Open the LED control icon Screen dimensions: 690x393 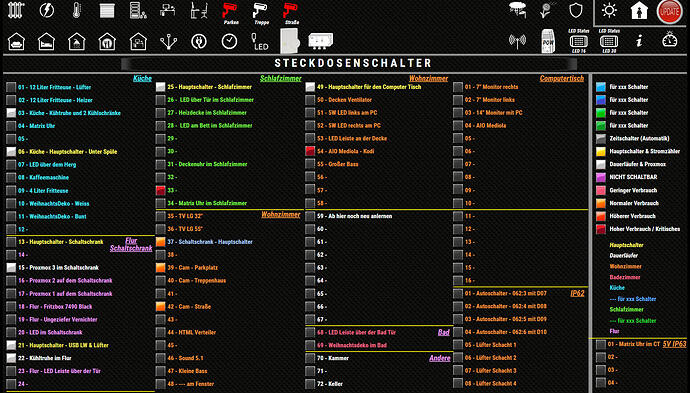260,42
